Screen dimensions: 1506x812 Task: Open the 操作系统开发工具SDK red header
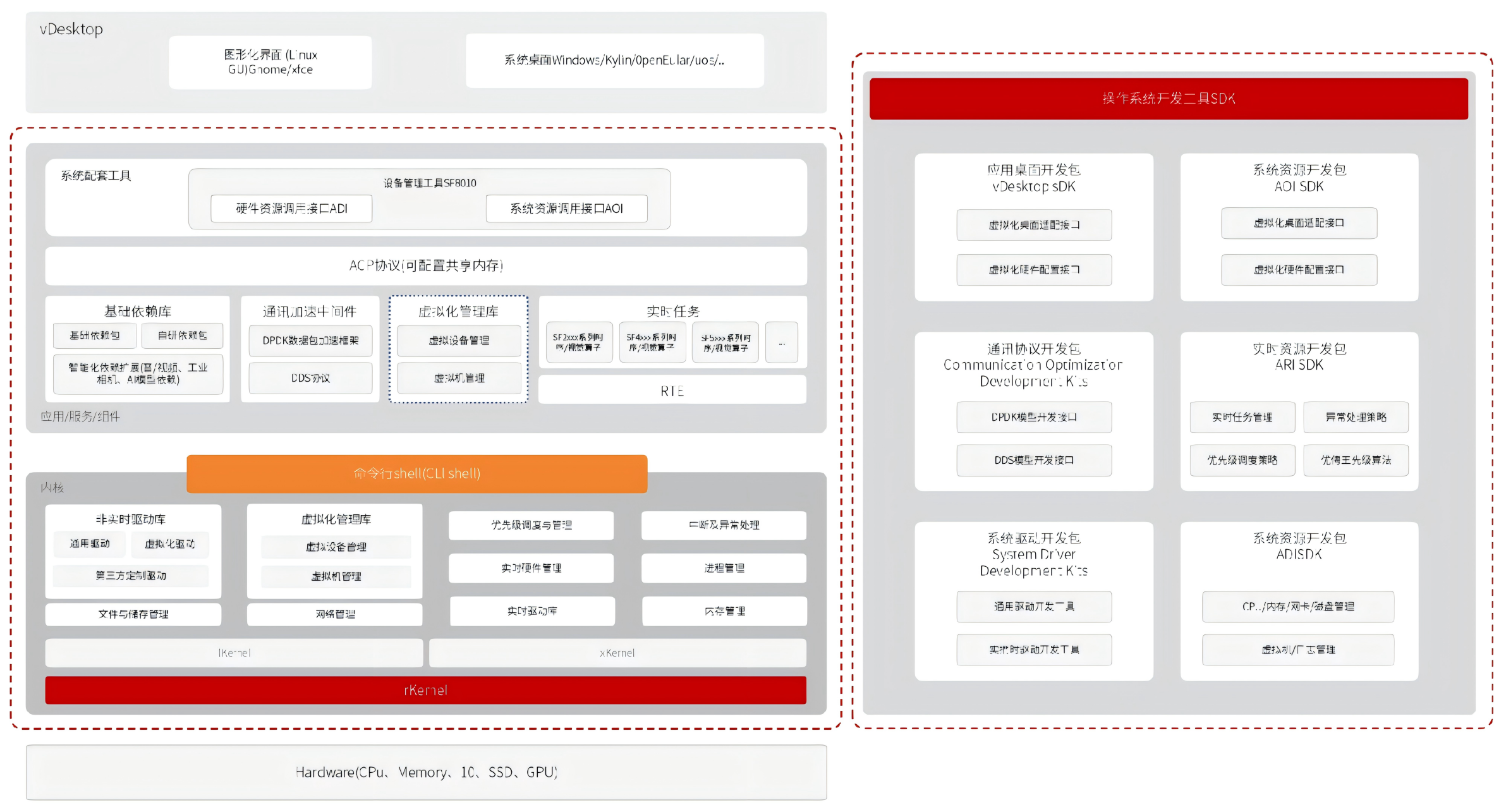(x=1168, y=99)
